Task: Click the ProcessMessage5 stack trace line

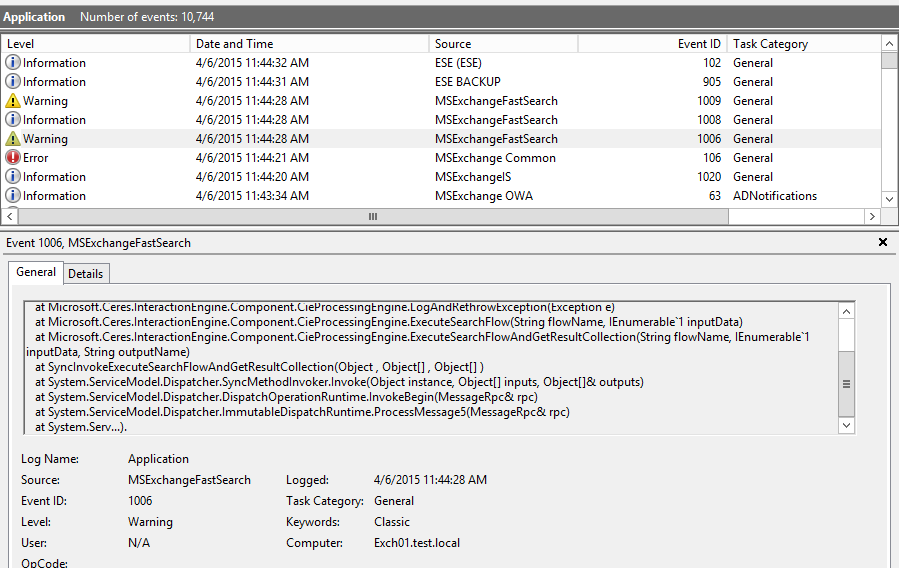Action: click(x=302, y=412)
